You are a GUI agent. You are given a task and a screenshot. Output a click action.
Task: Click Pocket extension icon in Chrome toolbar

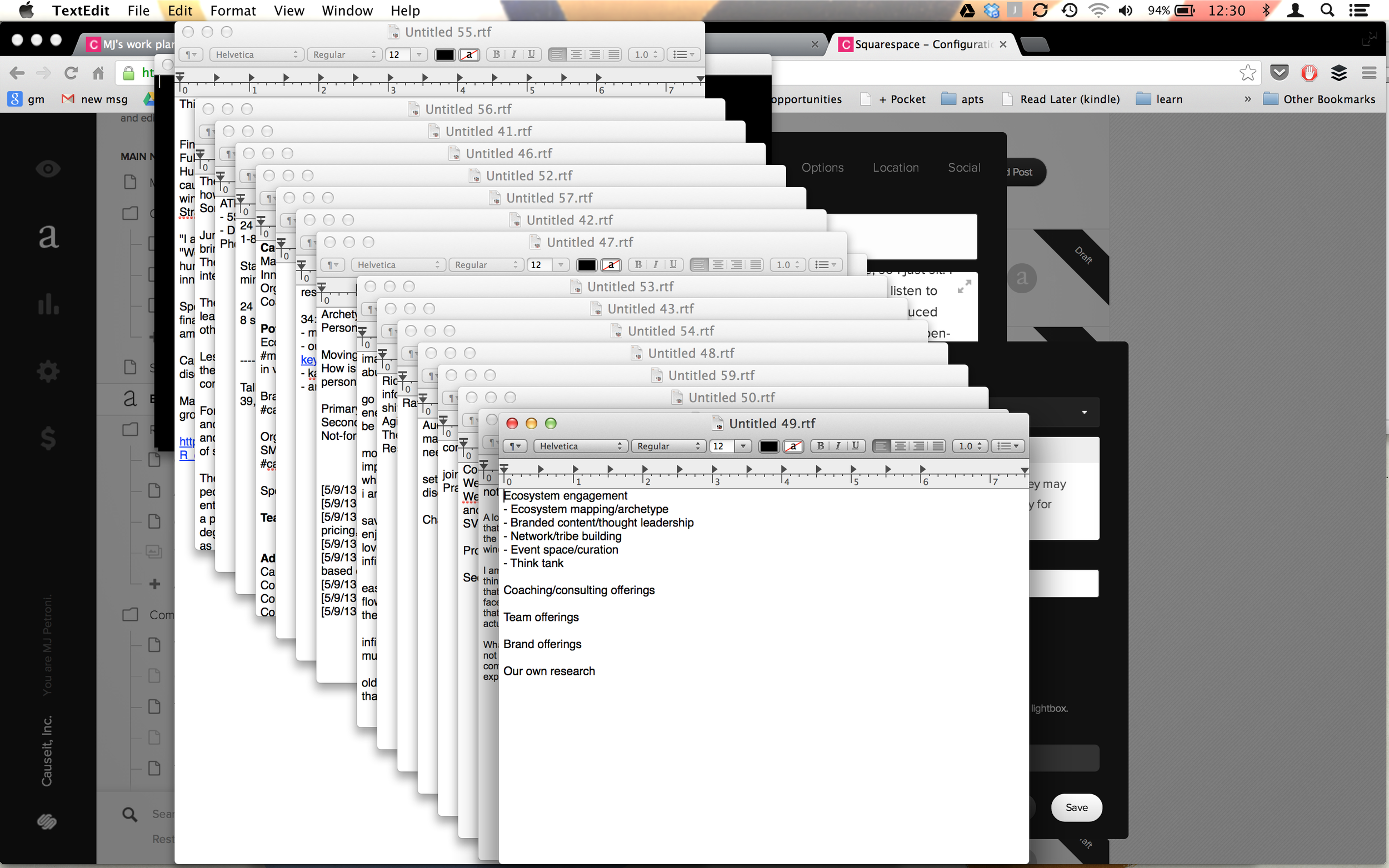1279,73
